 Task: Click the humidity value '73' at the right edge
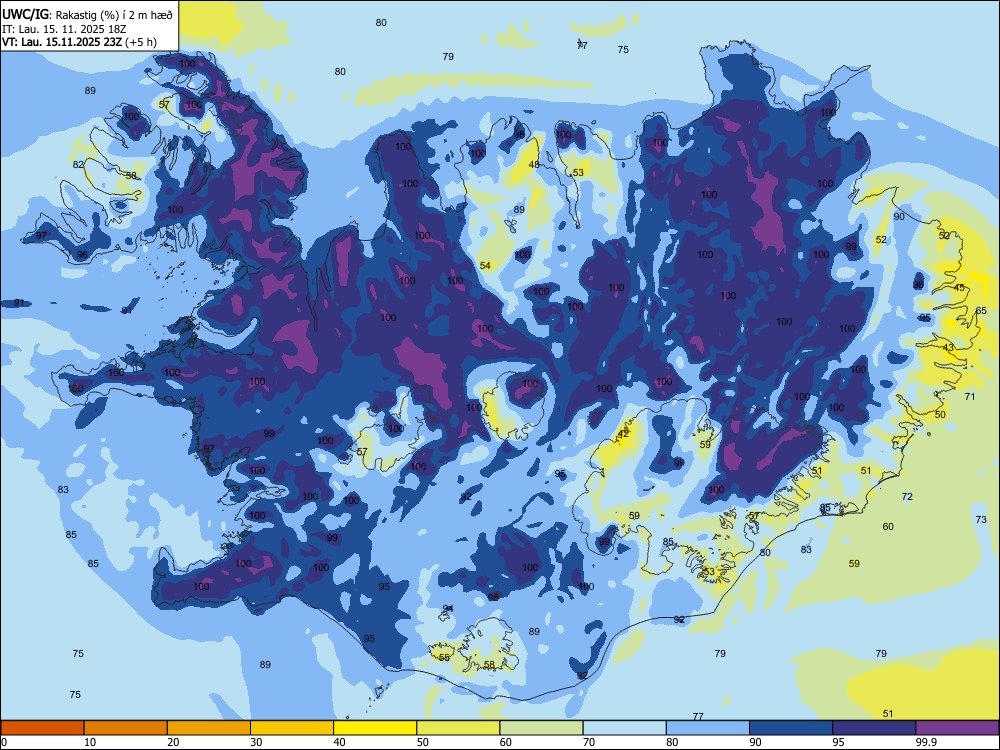point(982,520)
